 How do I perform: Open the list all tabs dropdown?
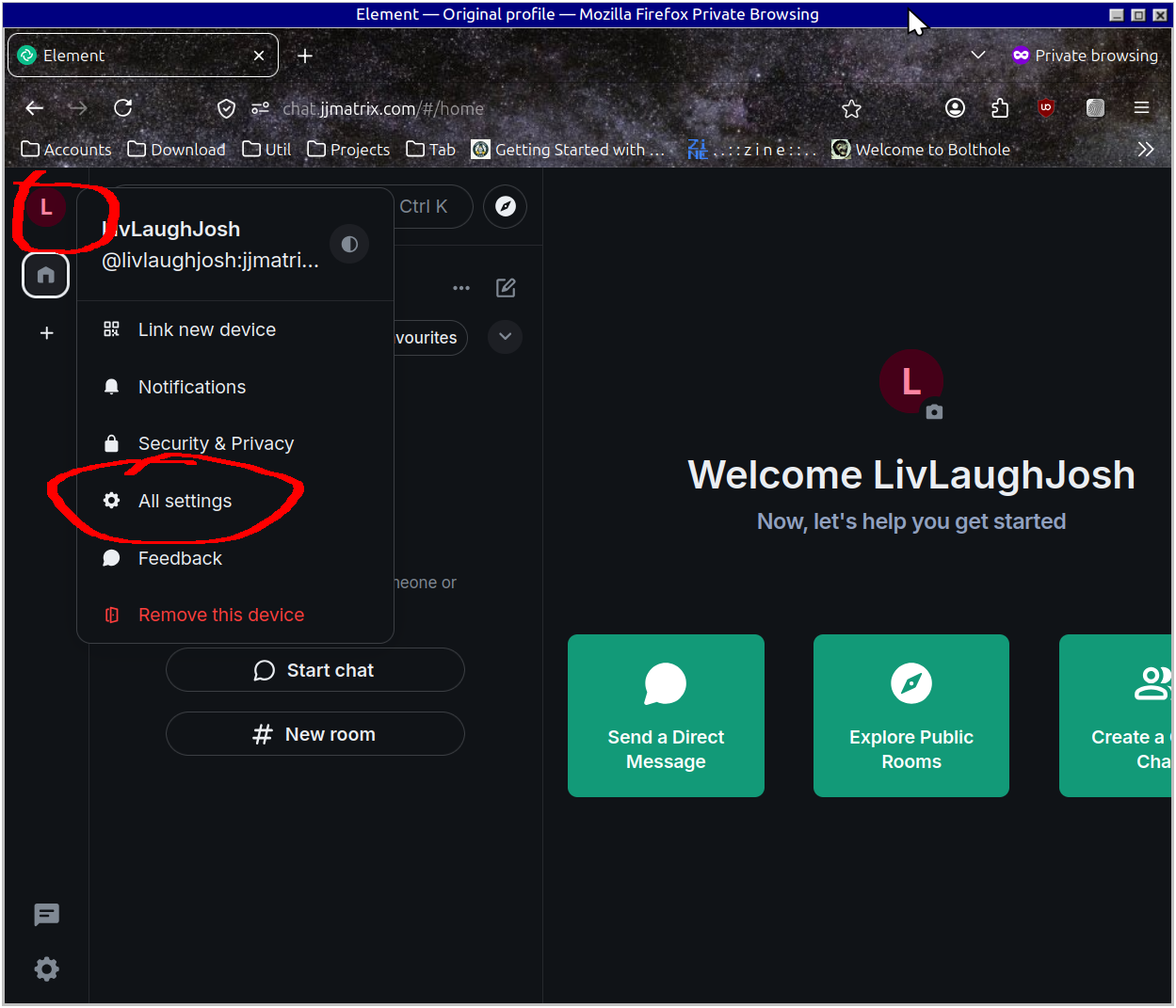978,56
